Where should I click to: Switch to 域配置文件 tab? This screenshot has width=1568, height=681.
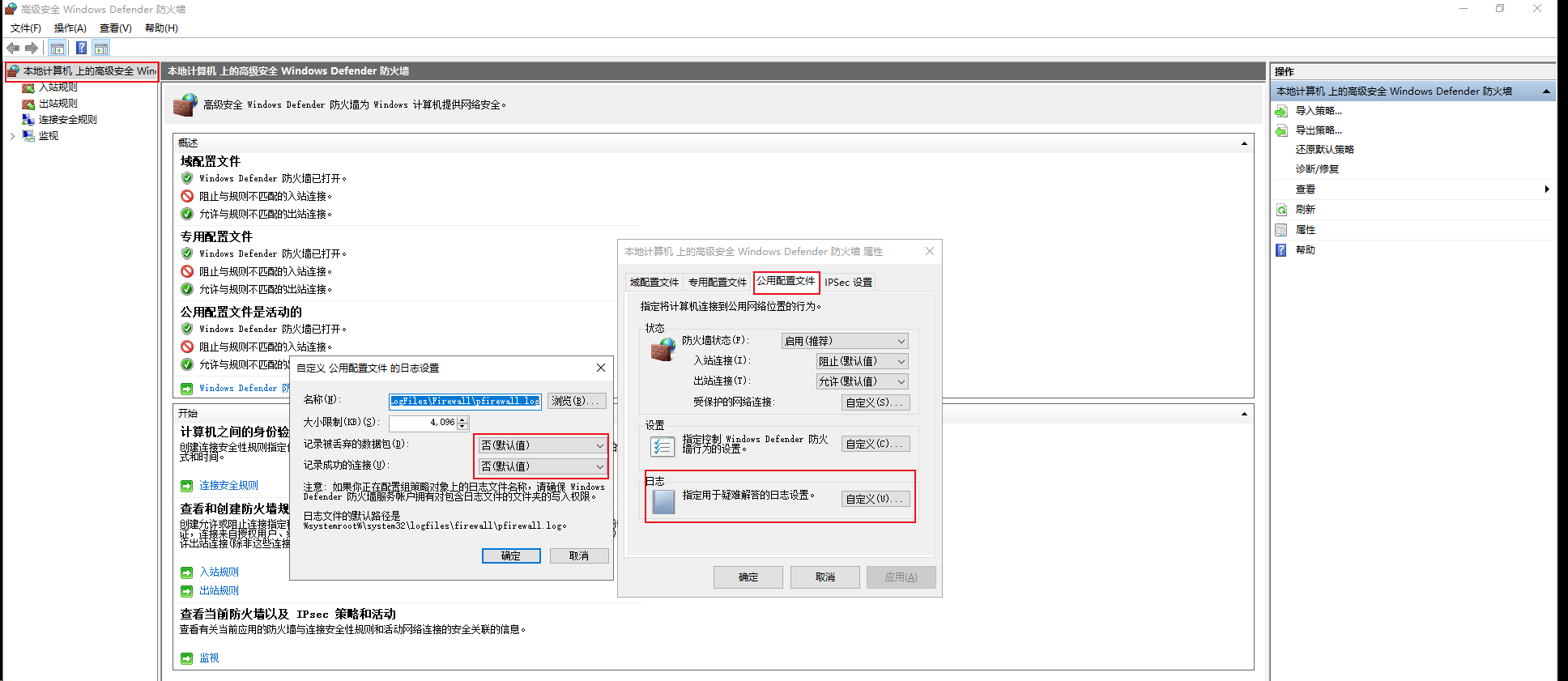coord(654,283)
